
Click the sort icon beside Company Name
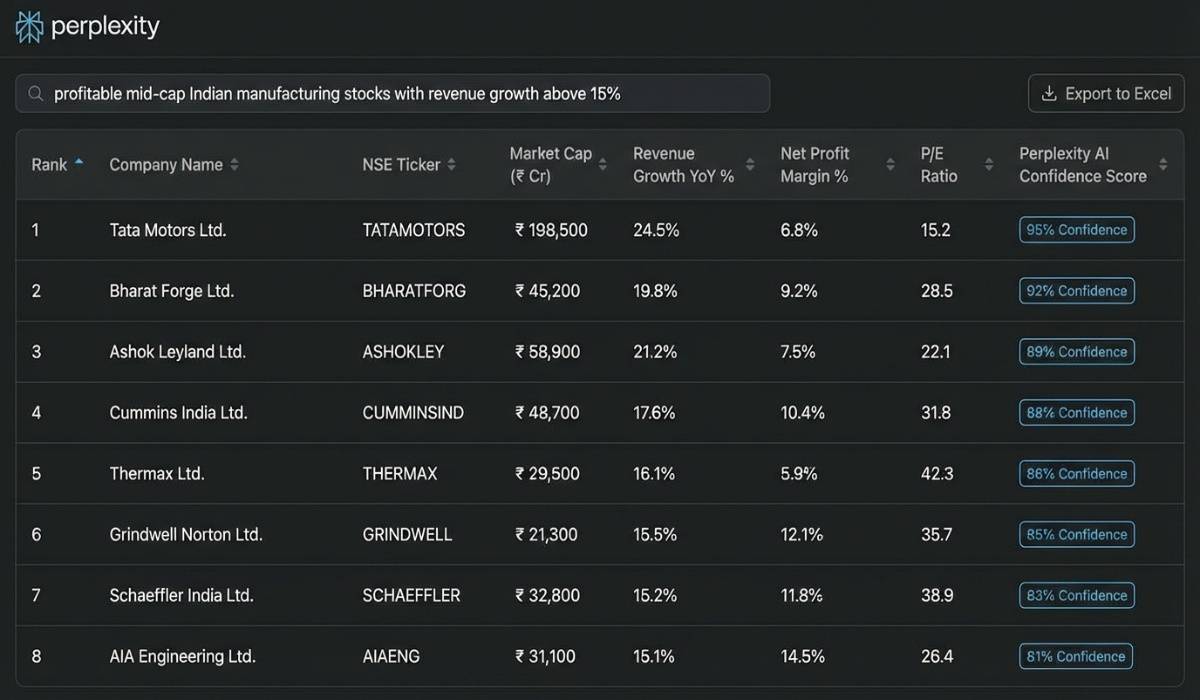234,164
